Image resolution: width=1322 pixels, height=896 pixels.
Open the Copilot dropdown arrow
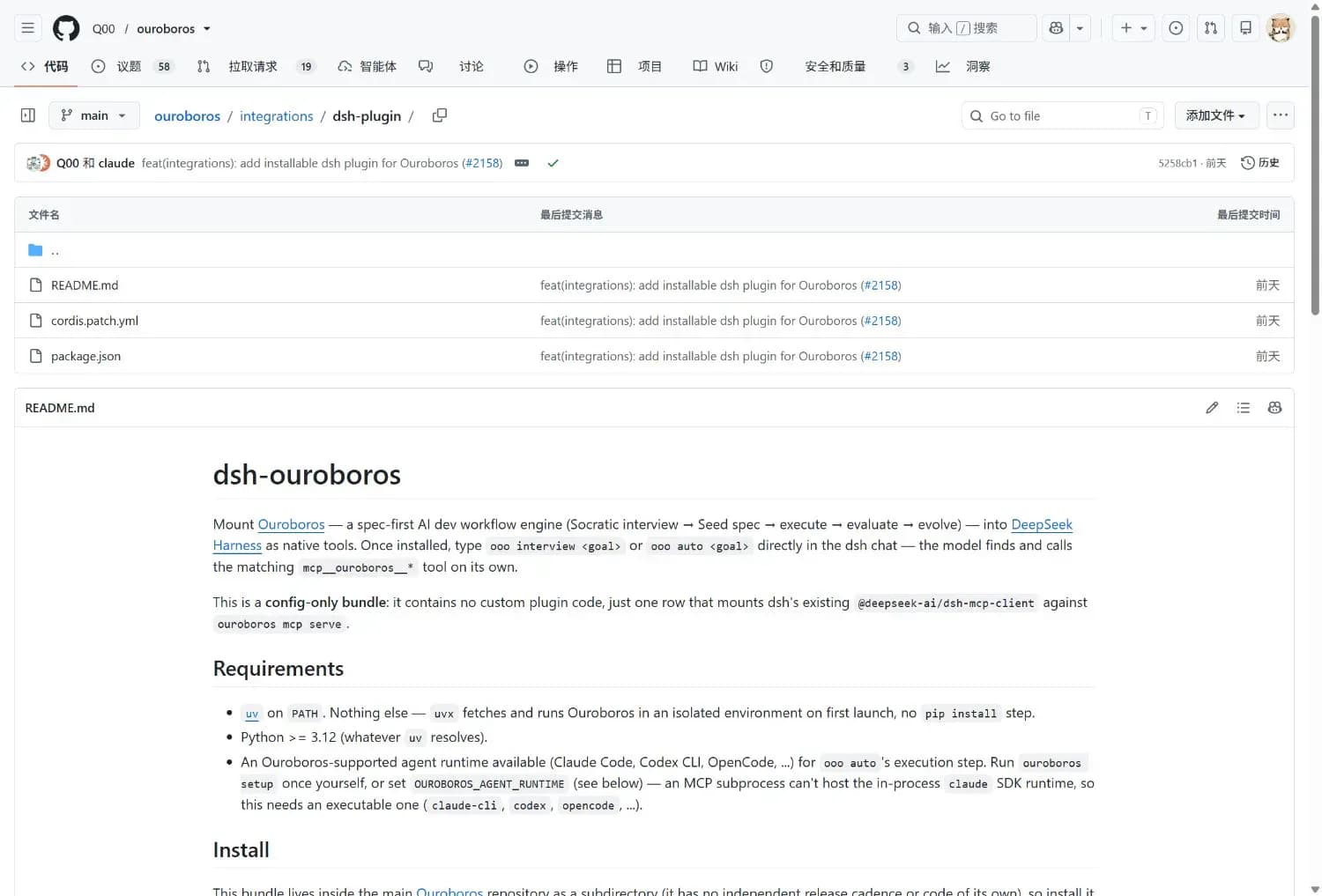(x=1080, y=28)
